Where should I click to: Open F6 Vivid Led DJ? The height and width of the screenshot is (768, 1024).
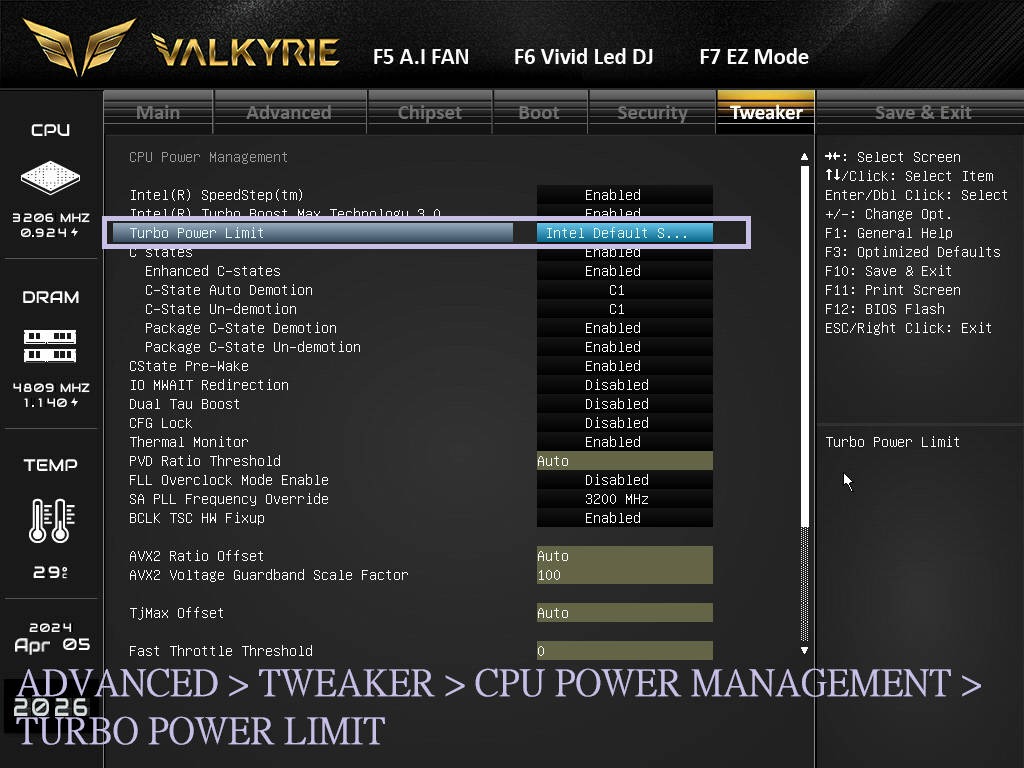click(583, 57)
